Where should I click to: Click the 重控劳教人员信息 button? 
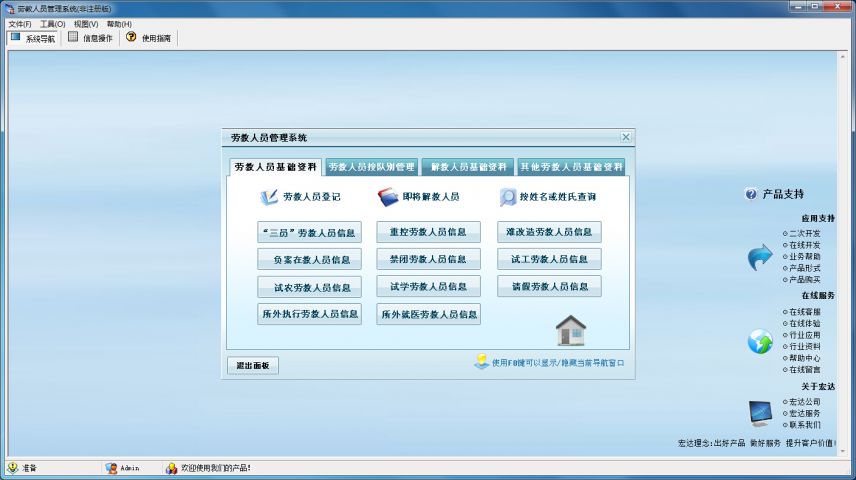pyautogui.click(x=428, y=232)
